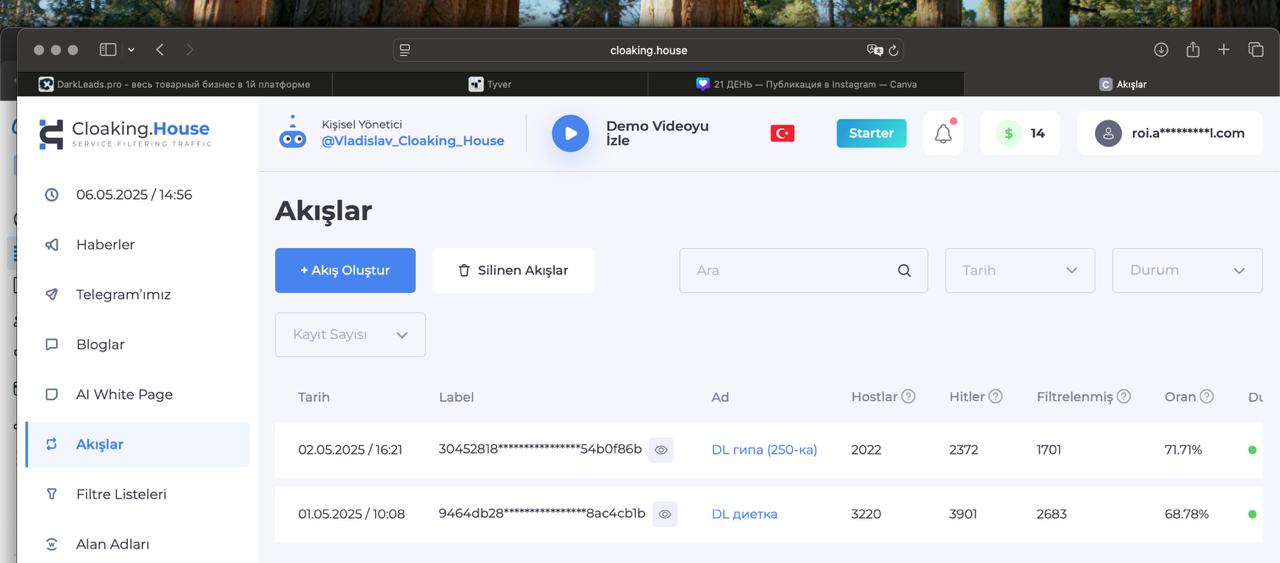
Task: Click the Hostlar help icon
Action: coord(908,396)
